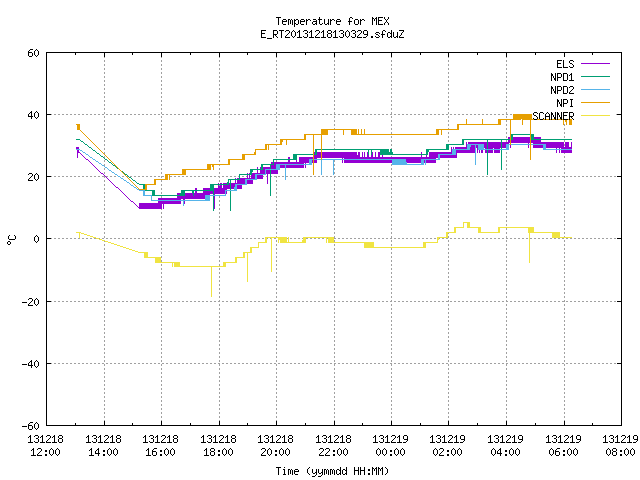
Task: Click the x-axis label 131218 22:00
Action: coord(333,446)
